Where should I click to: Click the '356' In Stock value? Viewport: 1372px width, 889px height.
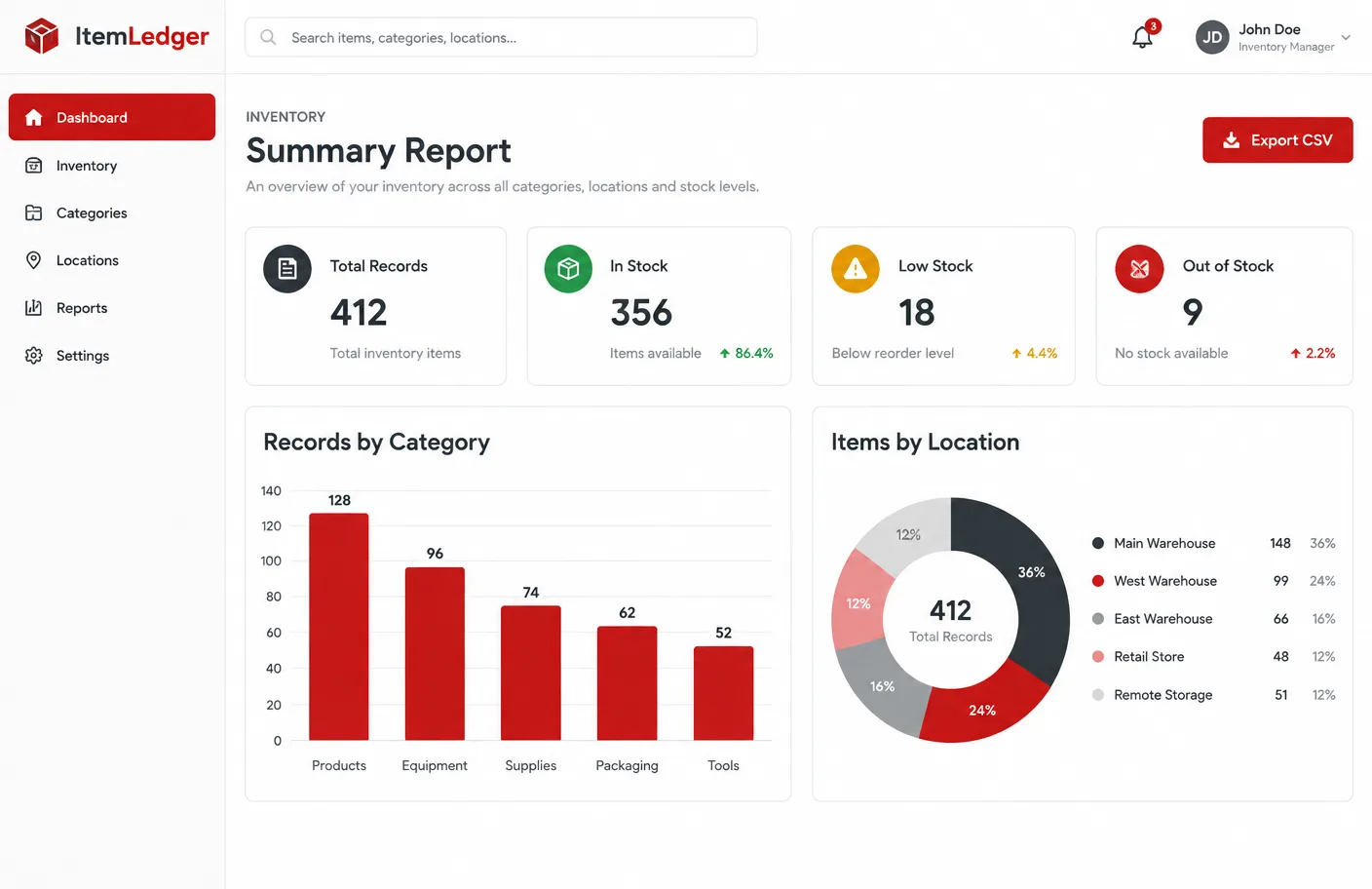tap(641, 313)
